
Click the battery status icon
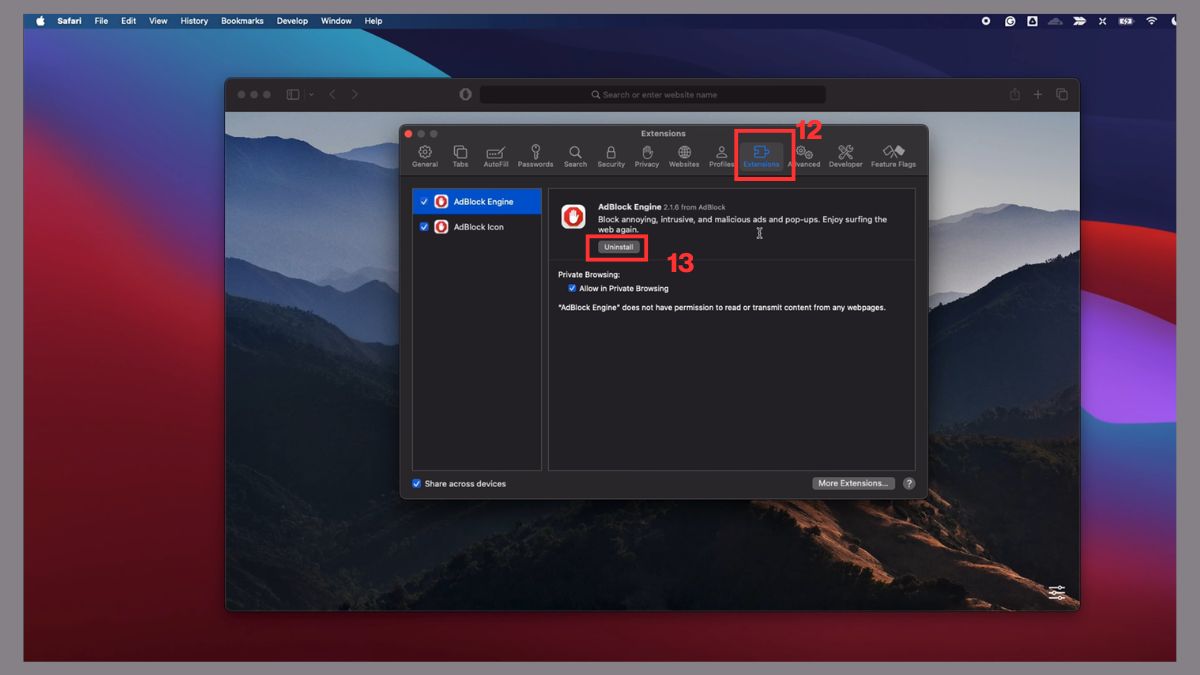(x=1127, y=21)
